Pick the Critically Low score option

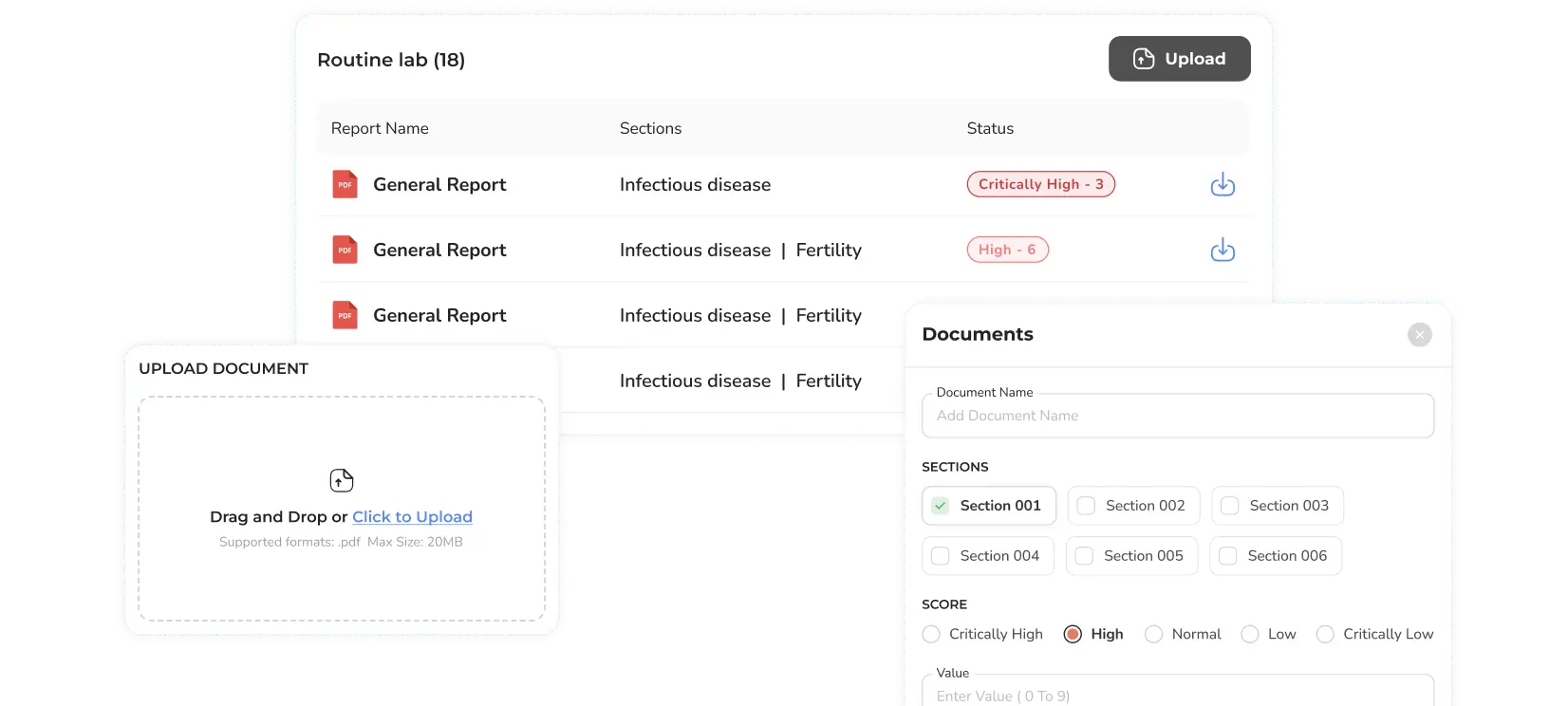click(x=1325, y=634)
